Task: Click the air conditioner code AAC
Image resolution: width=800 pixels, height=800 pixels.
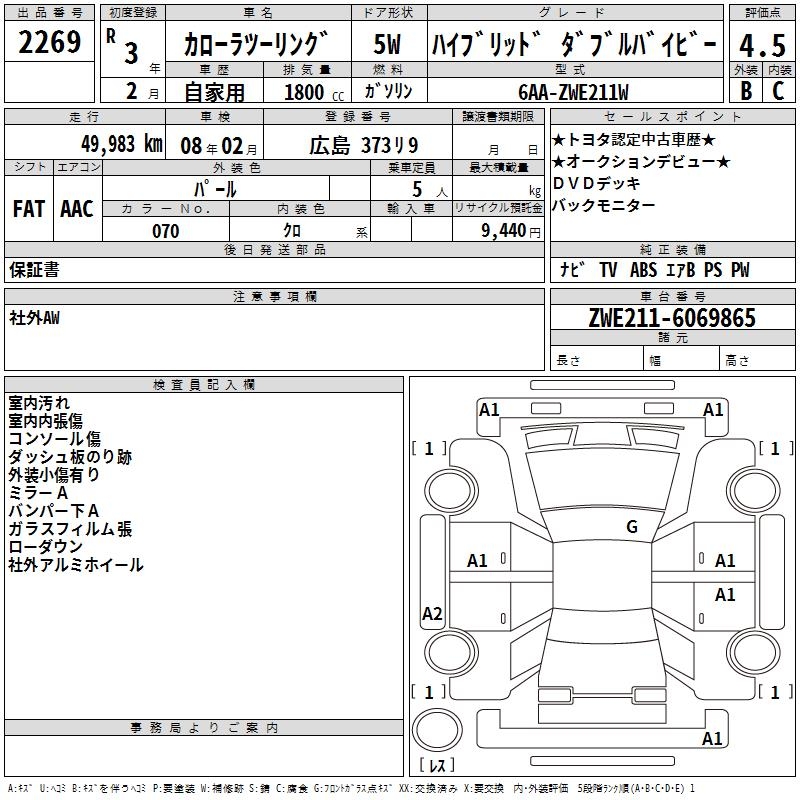Action: coord(77,209)
